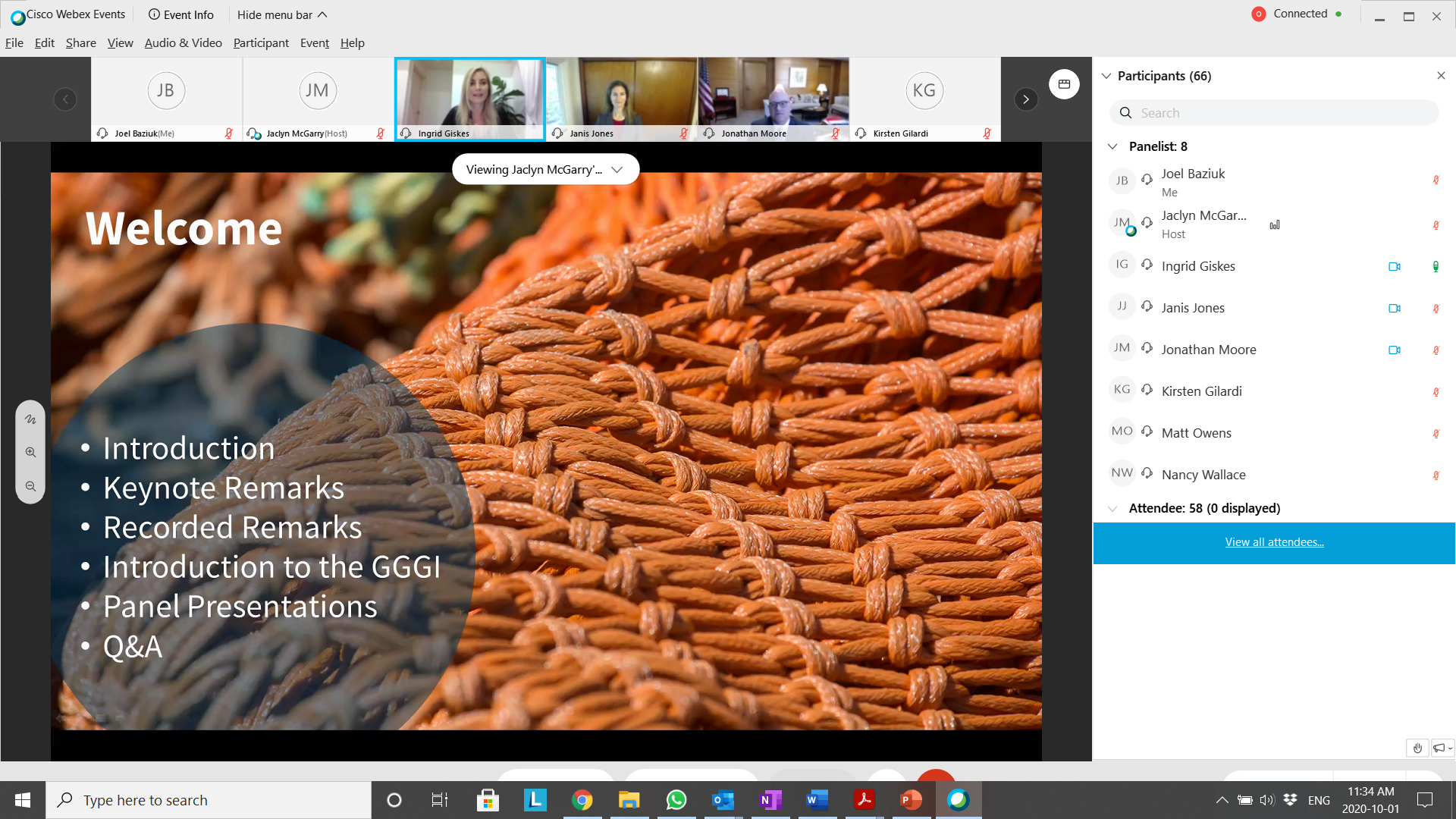Screen dimensions: 1456x819
Task: Toggle Ingrid Giskes' microphone in participant list
Action: (x=1435, y=266)
